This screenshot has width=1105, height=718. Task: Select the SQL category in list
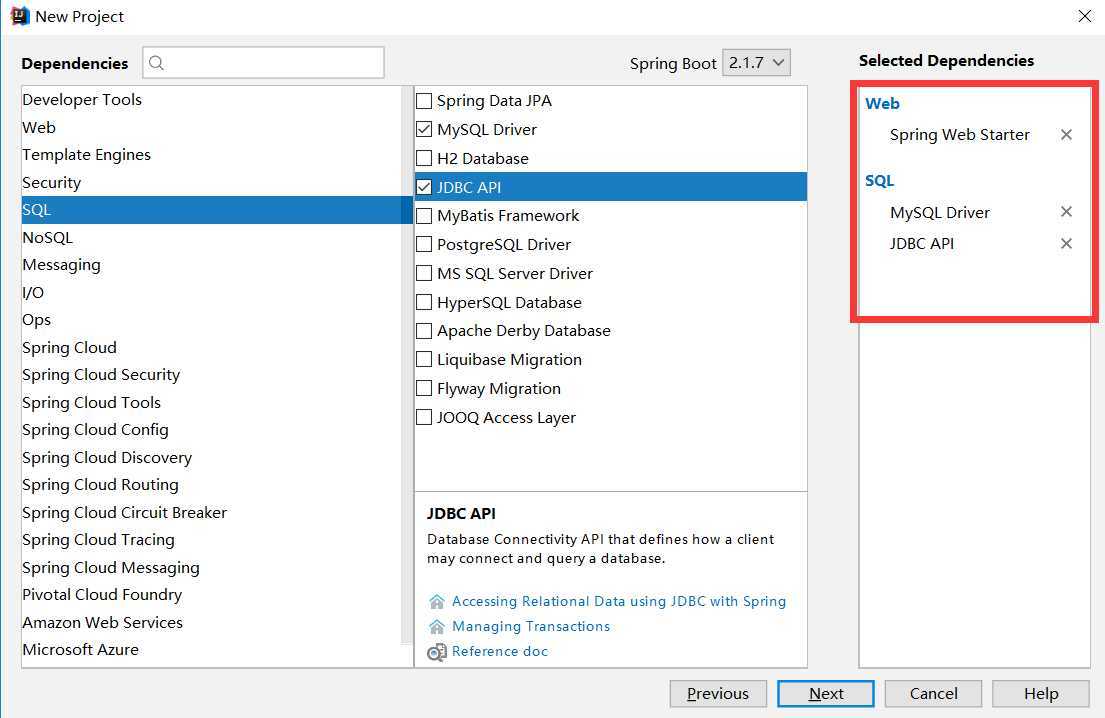click(x=217, y=210)
